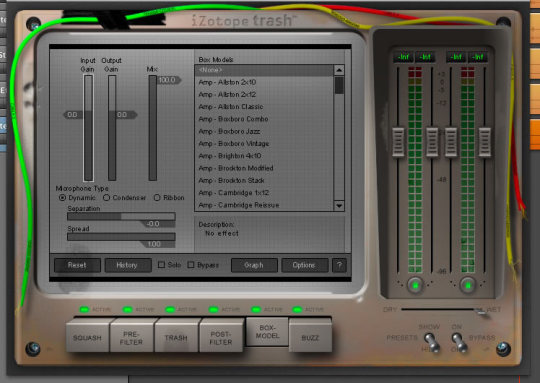
Task: Click the Dry/Wet mix slider handle
Action: (480, 311)
